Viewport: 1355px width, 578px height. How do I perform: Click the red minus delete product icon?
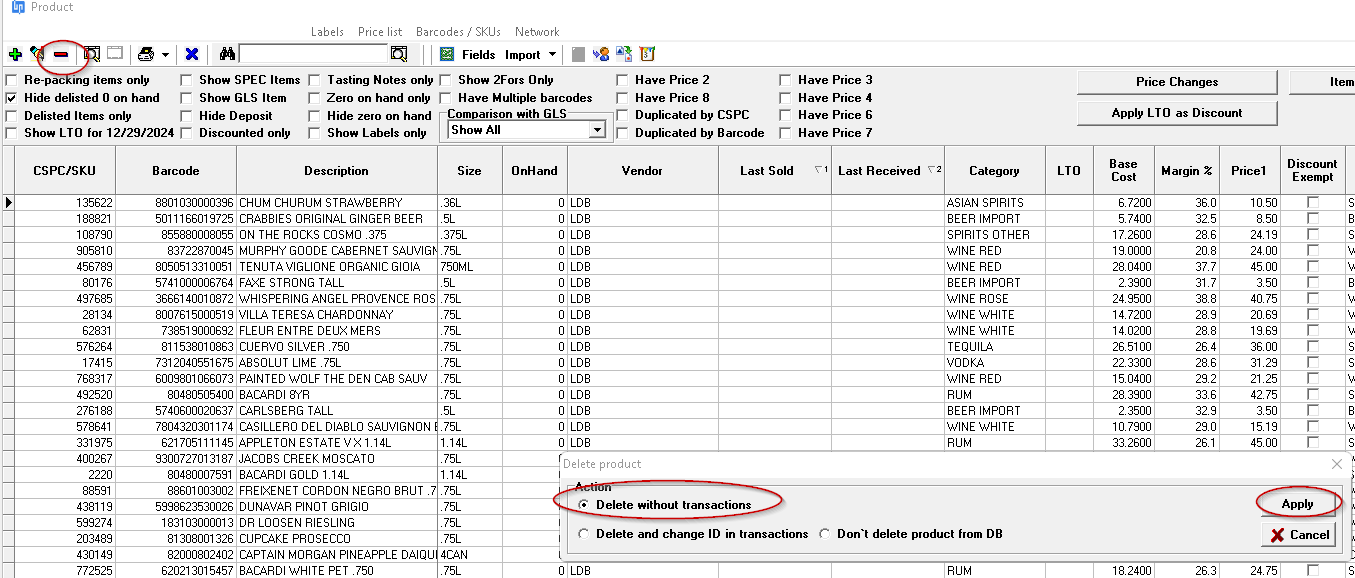coord(61,54)
